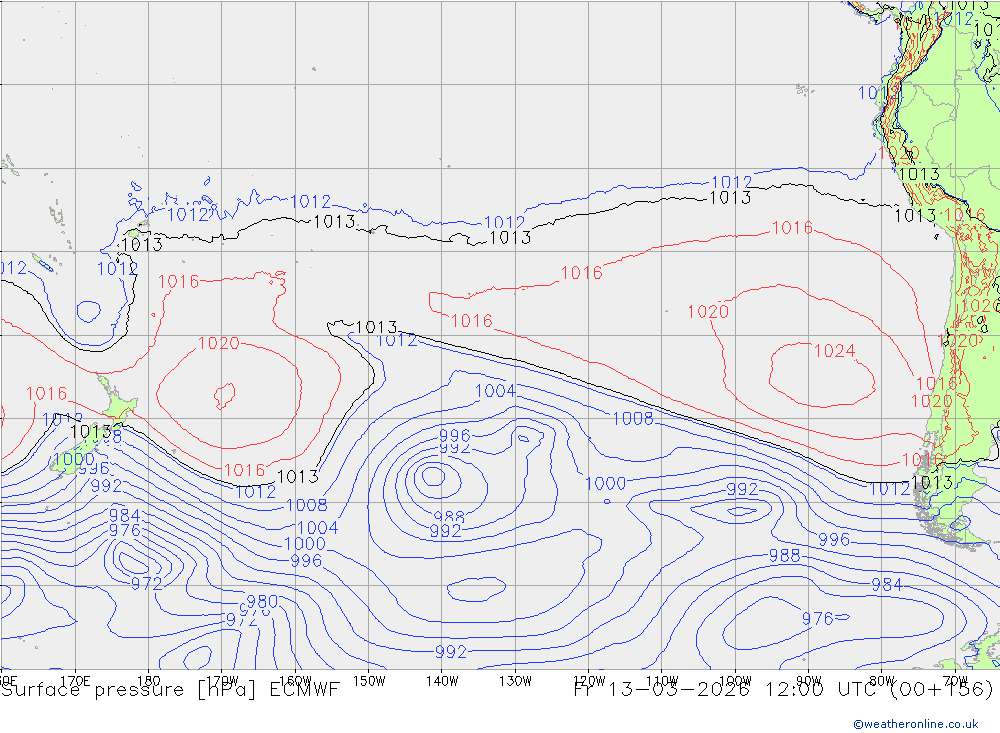Select the "90W" longitude axis label
The image size is (1000, 733).
click(809, 681)
